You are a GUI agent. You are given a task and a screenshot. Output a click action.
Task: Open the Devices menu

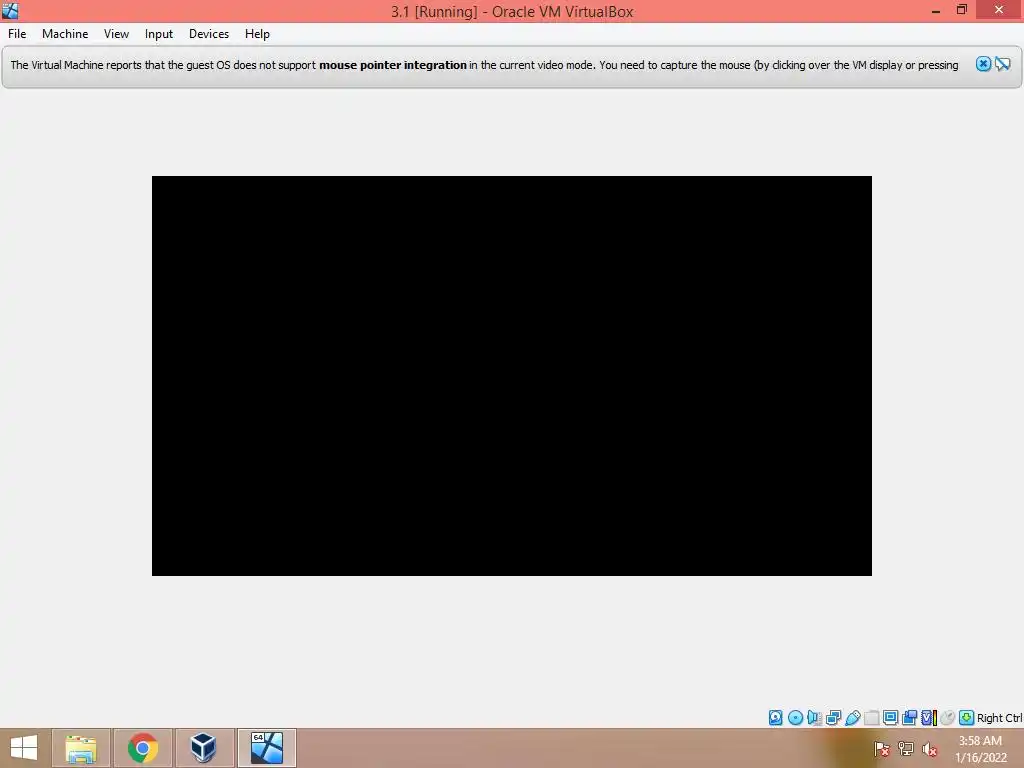[x=209, y=34]
